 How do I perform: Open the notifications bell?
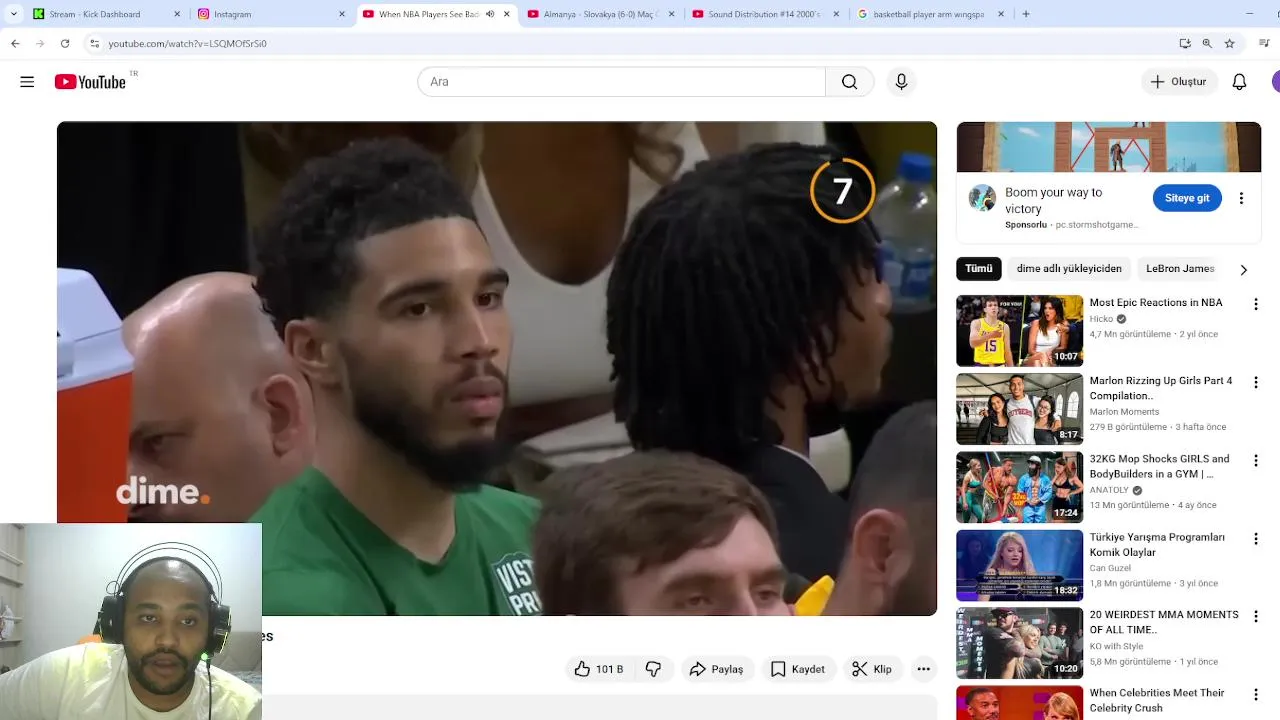point(1239,82)
